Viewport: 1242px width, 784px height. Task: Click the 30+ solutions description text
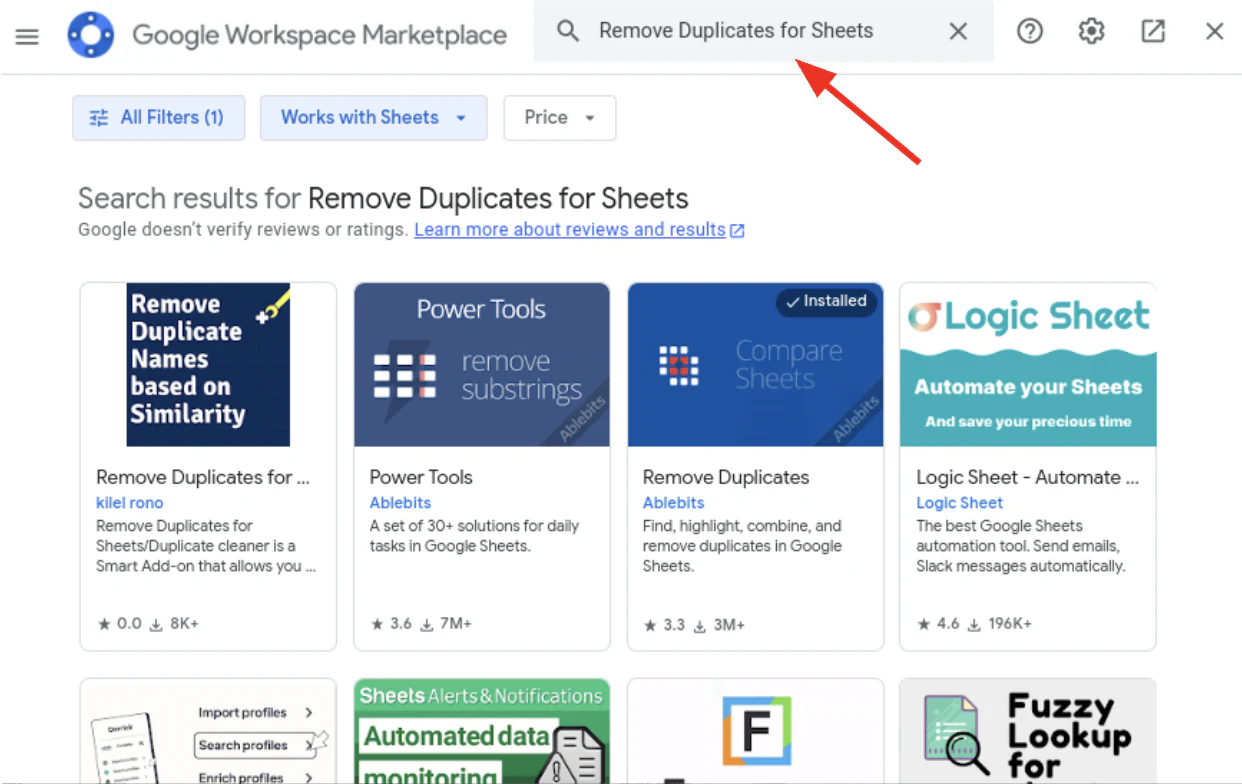(x=474, y=536)
